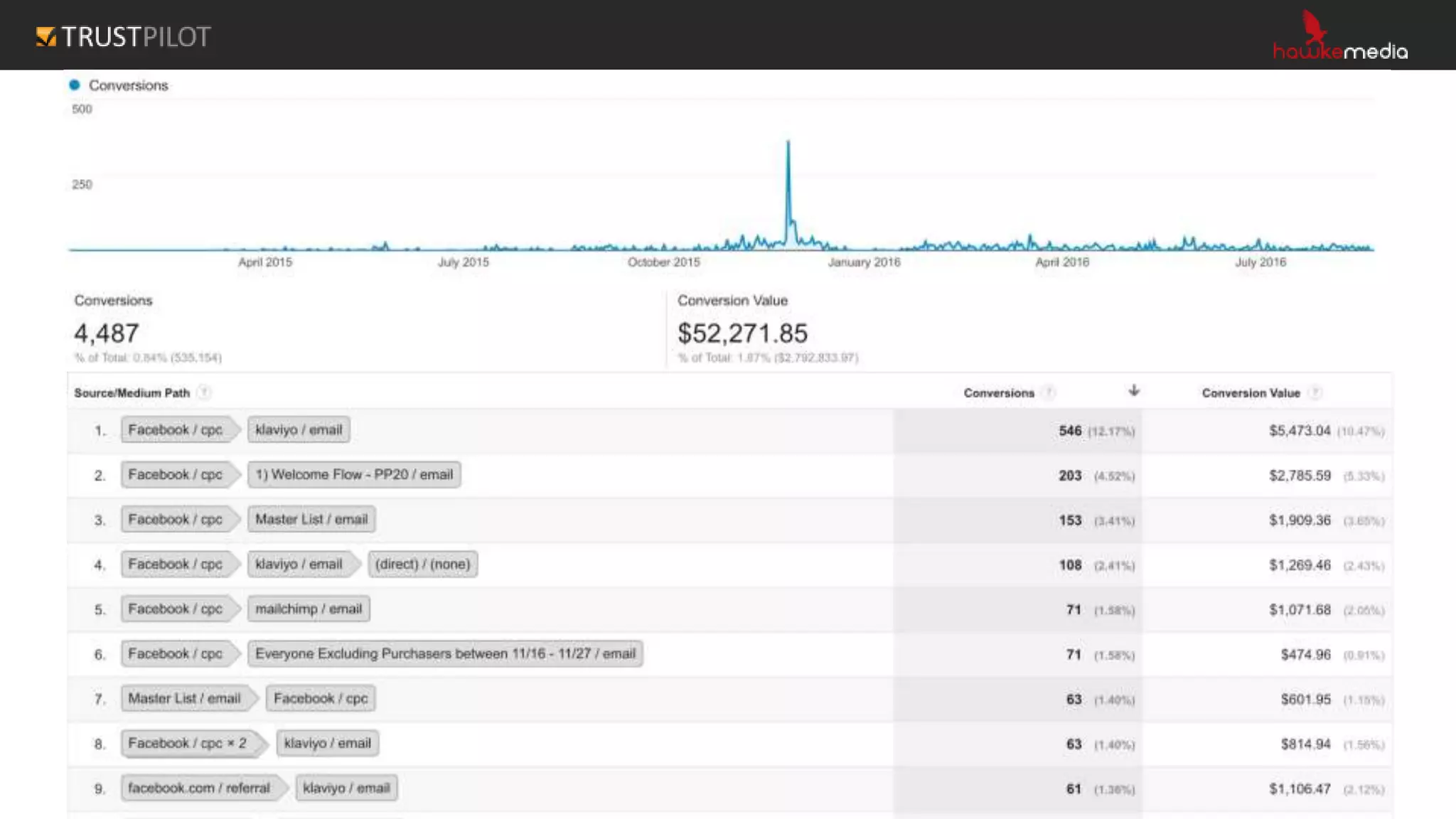Click the conversion spike peak on chart
1456x819 pixels.
click(x=788, y=143)
